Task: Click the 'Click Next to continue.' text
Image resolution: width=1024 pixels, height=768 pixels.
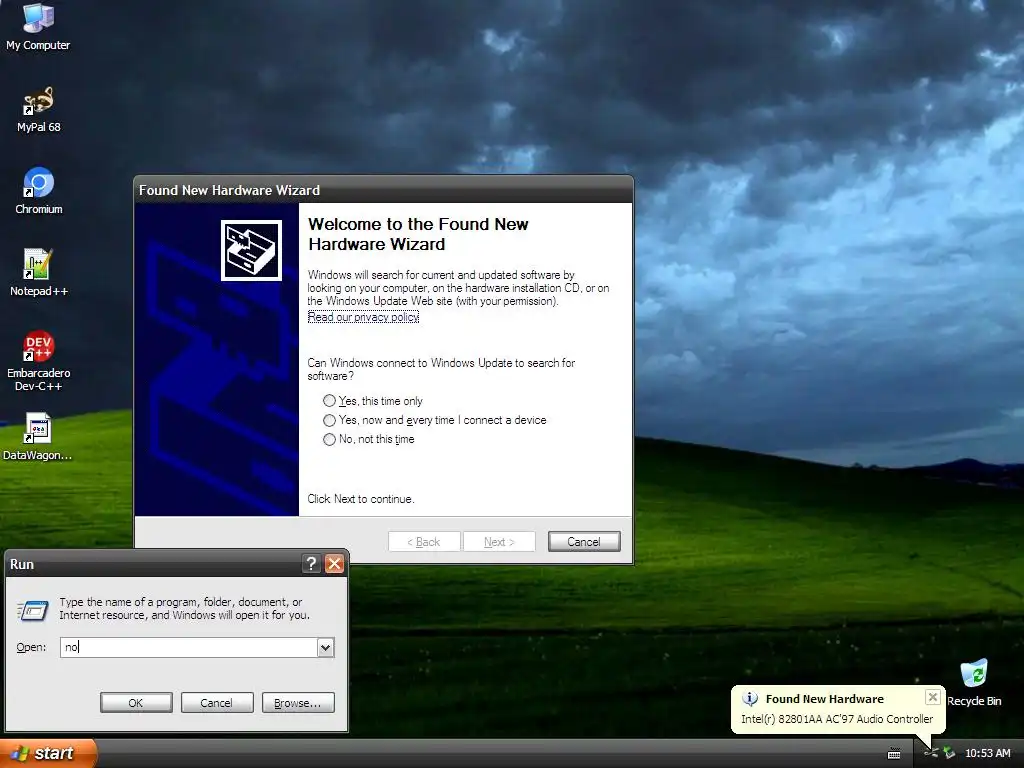Action: [360, 499]
